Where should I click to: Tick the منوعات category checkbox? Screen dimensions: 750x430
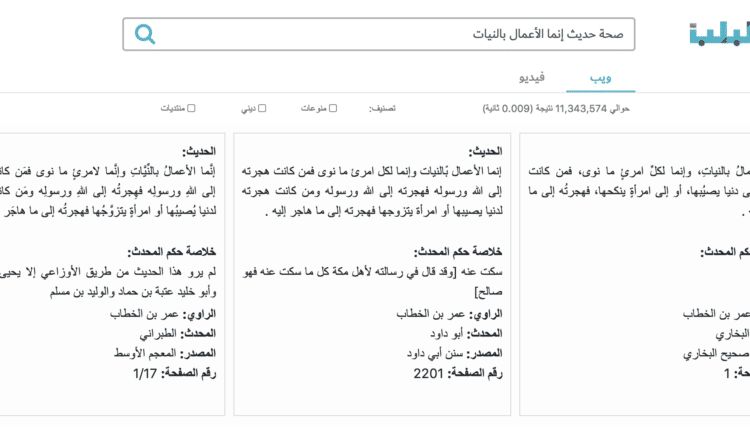click(333, 108)
